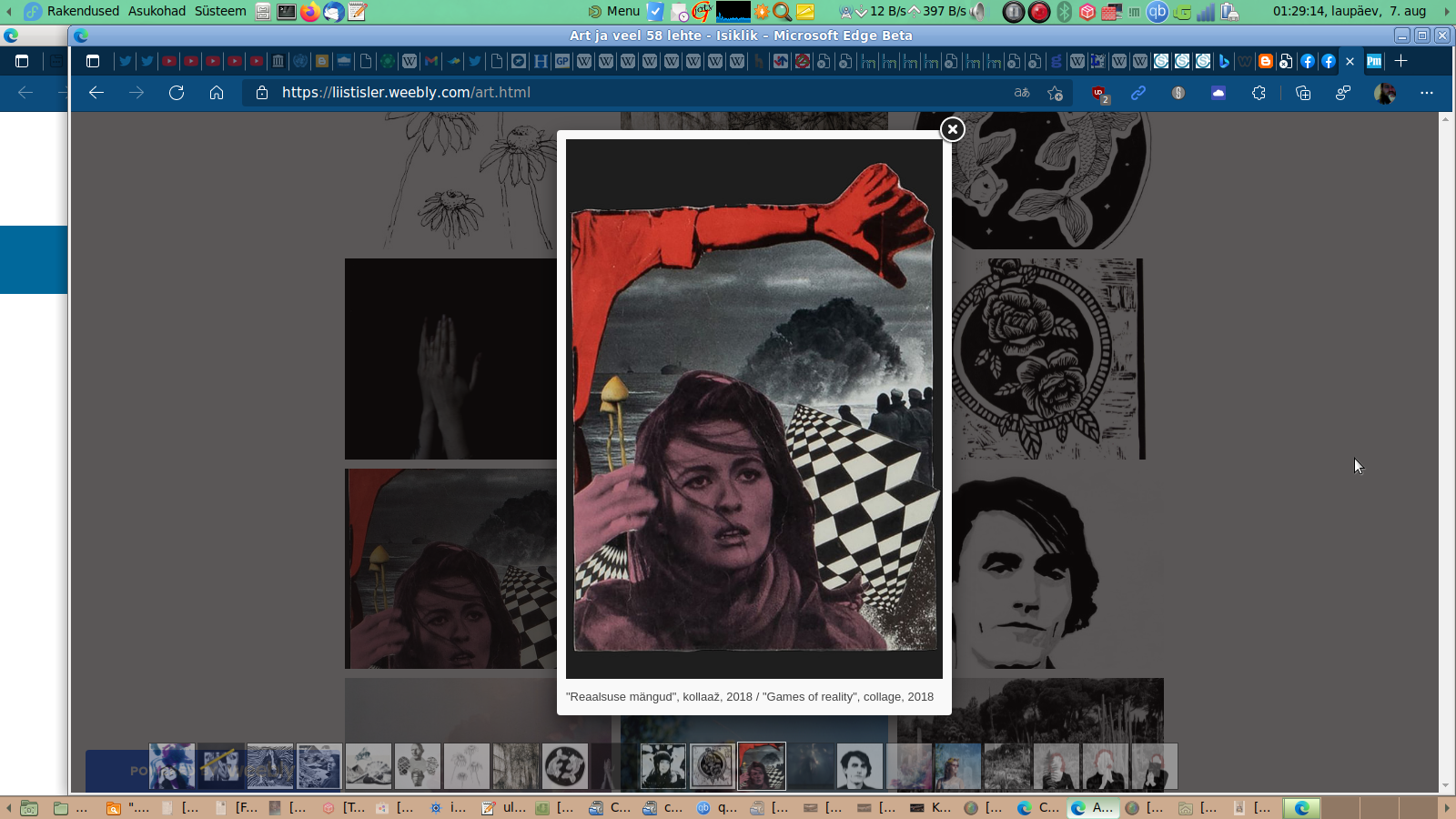1456x819 pixels.
Task: Open the black rose linocut image
Action: 1046,359
